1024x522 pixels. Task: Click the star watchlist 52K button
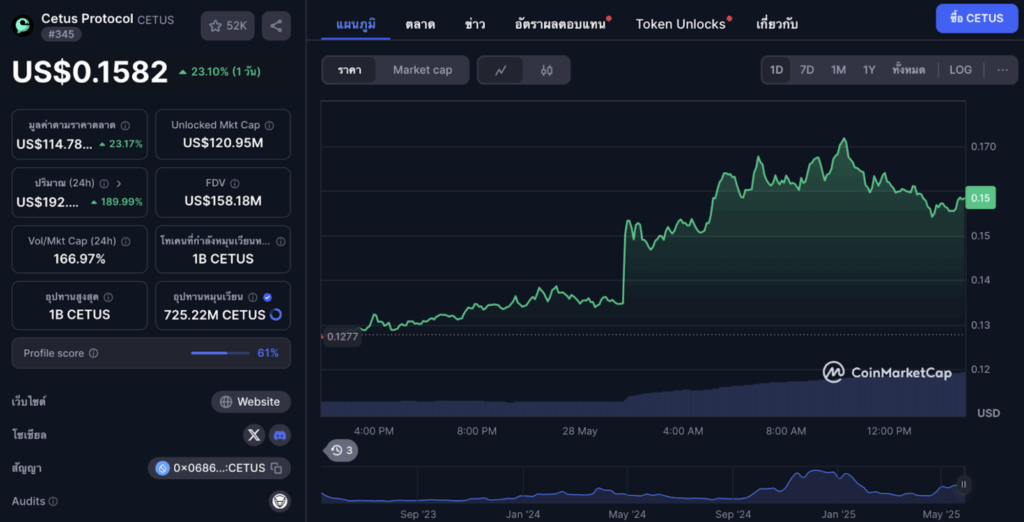point(227,26)
